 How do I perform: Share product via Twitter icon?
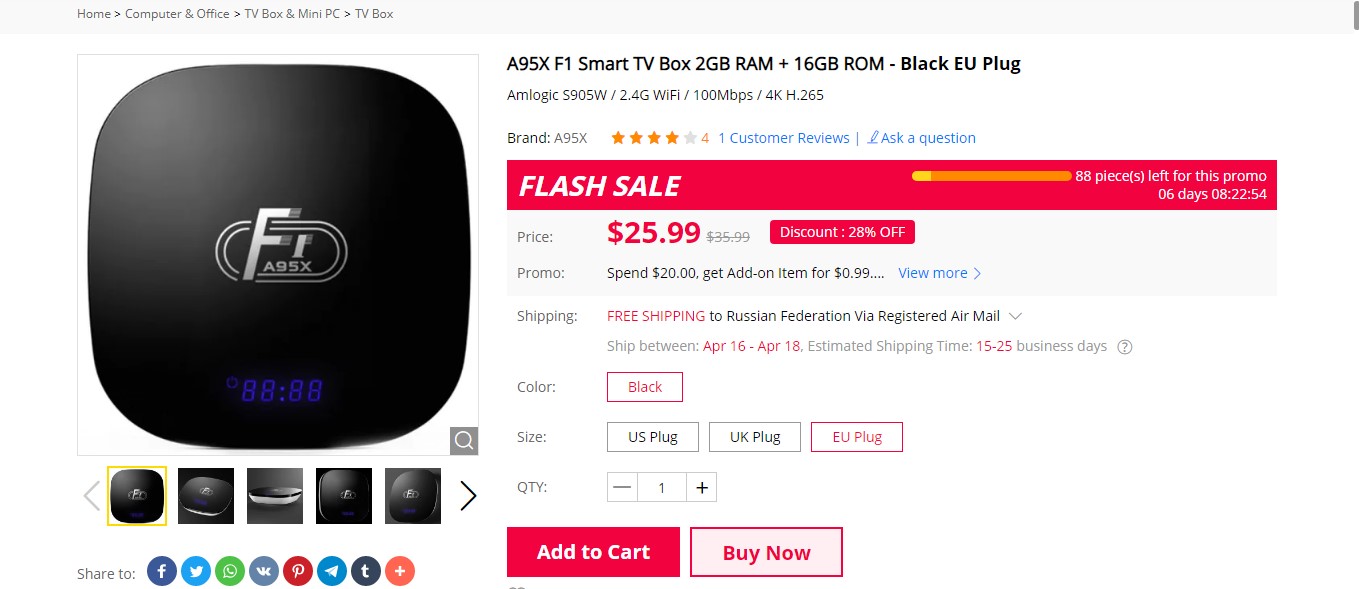coord(196,571)
